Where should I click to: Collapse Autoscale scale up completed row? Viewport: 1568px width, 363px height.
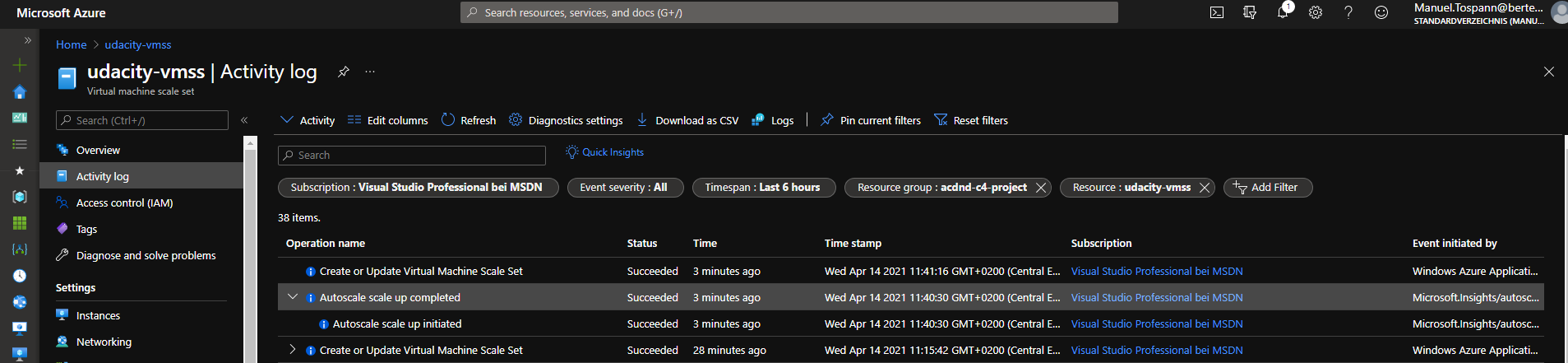click(x=292, y=297)
